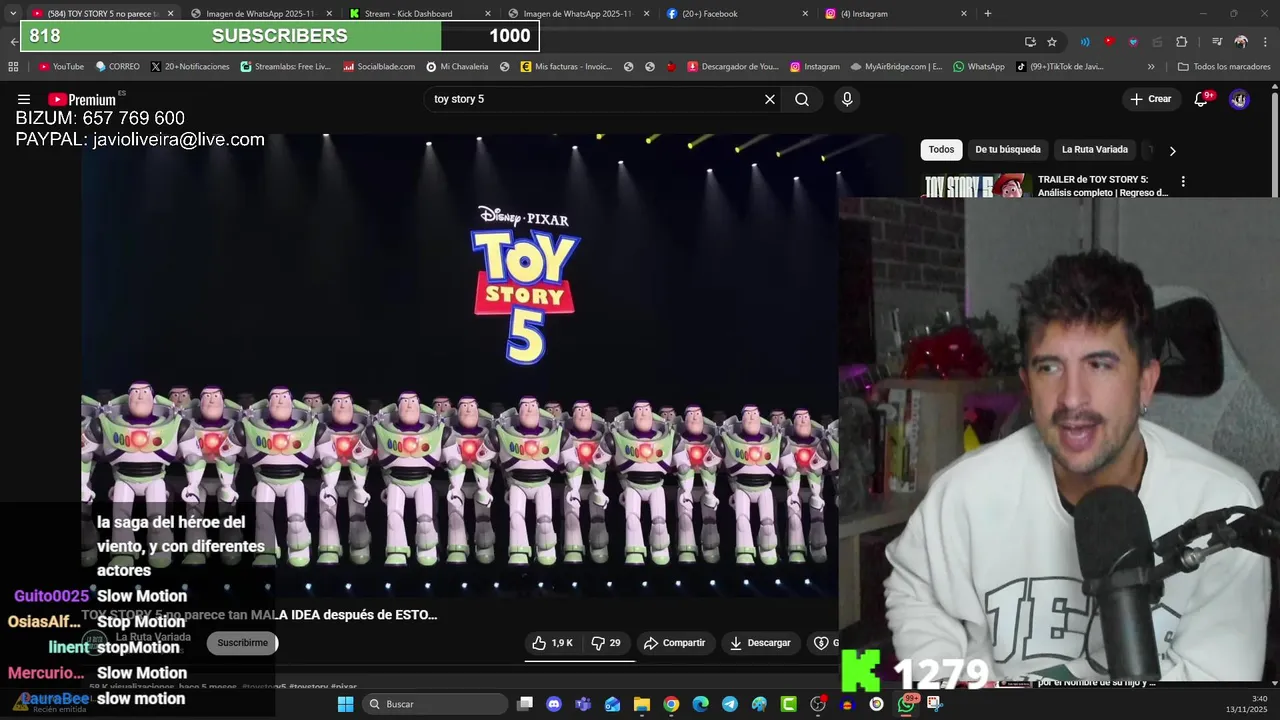Image resolution: width=1280 pixels, height=720 pixels.
Task: Start voice search with the microphone
Action: (847, 99)
